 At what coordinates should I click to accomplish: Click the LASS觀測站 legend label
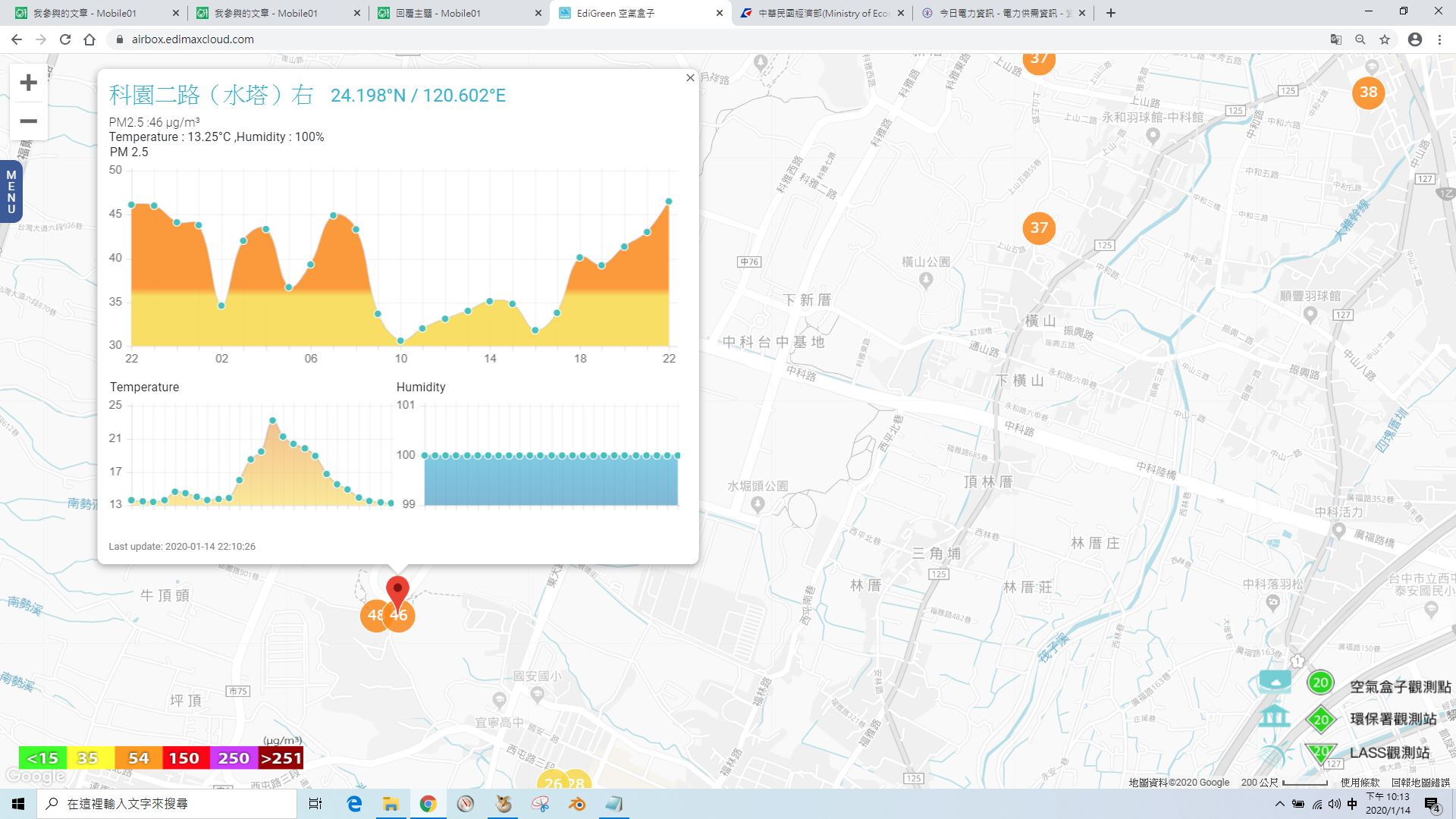point(1389,752)
